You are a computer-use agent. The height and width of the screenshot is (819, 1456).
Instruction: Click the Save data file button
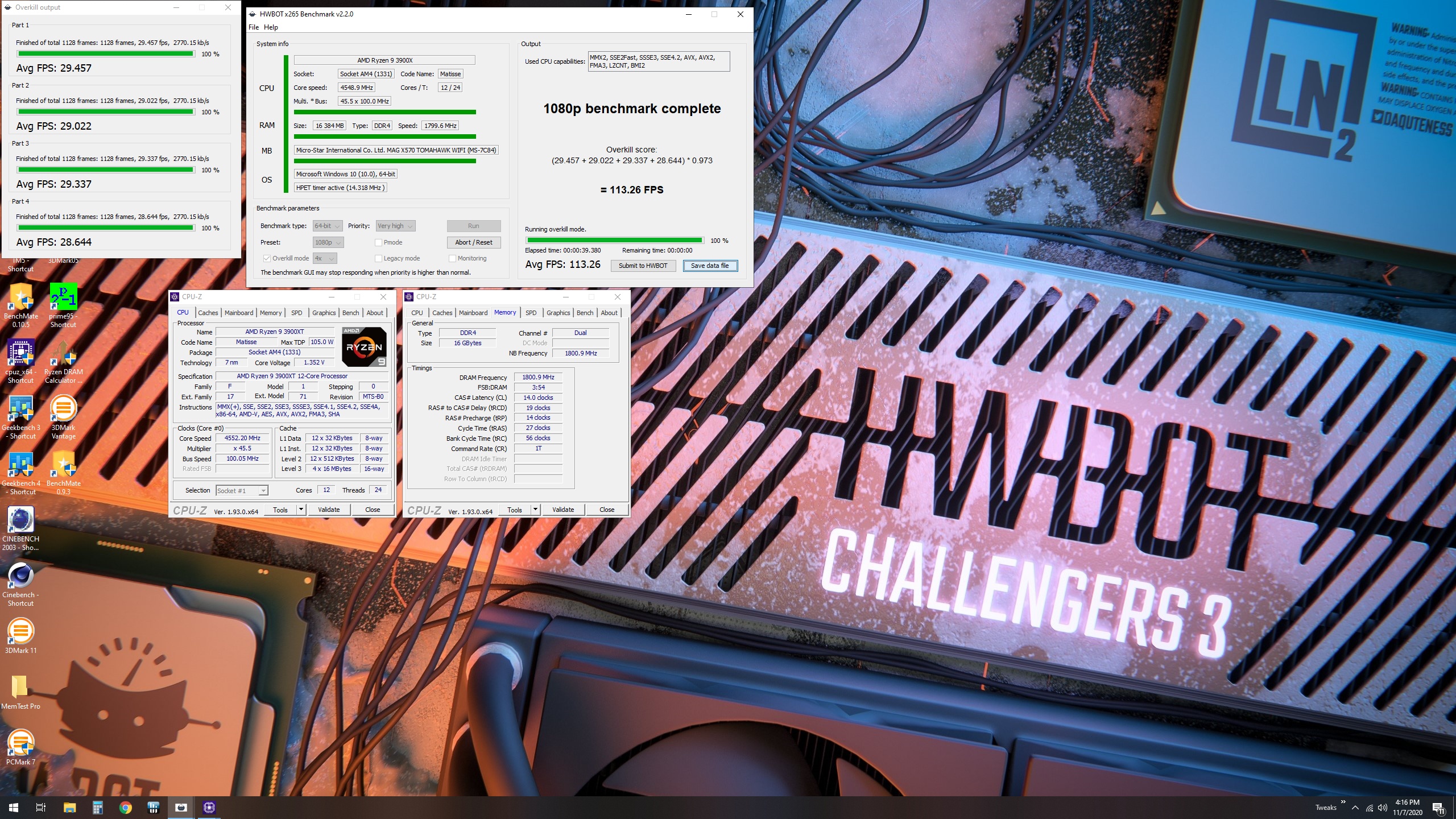710,266
